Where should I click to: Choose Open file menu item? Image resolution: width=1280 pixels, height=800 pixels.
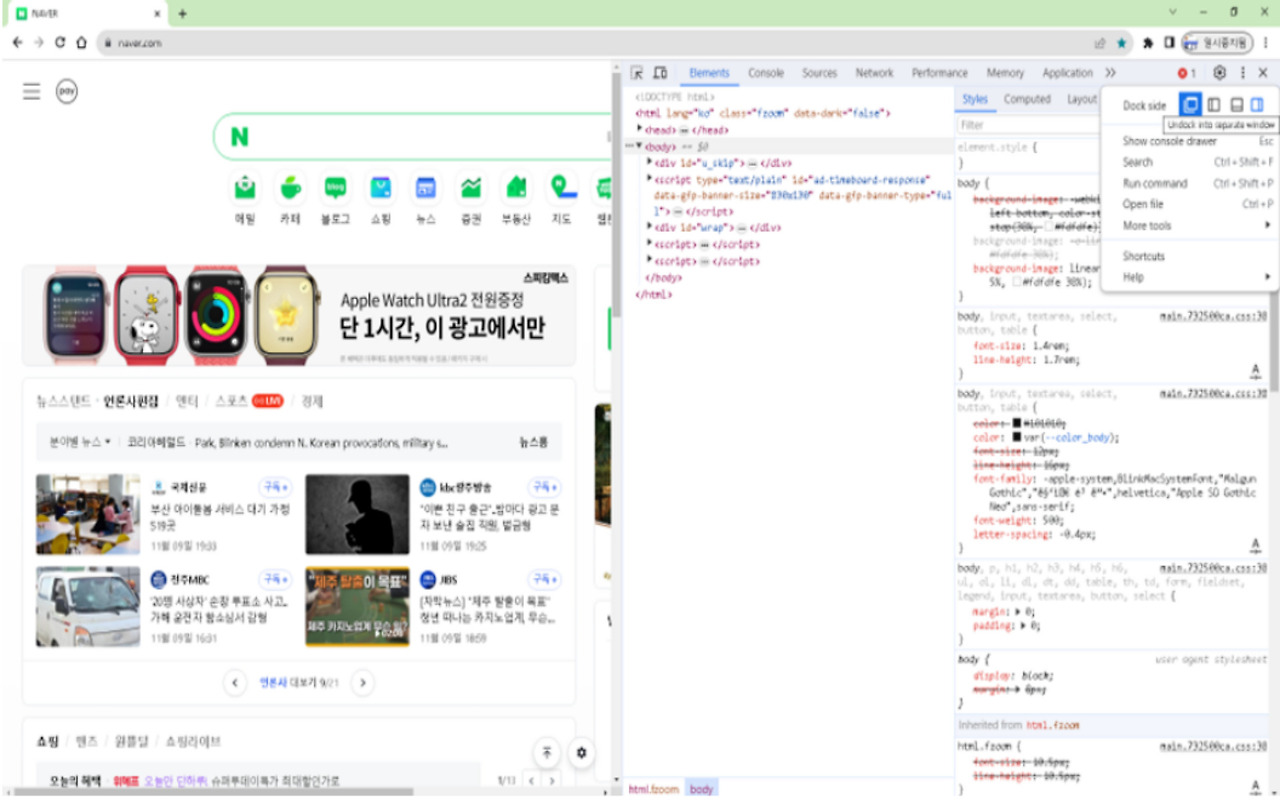1190,204
